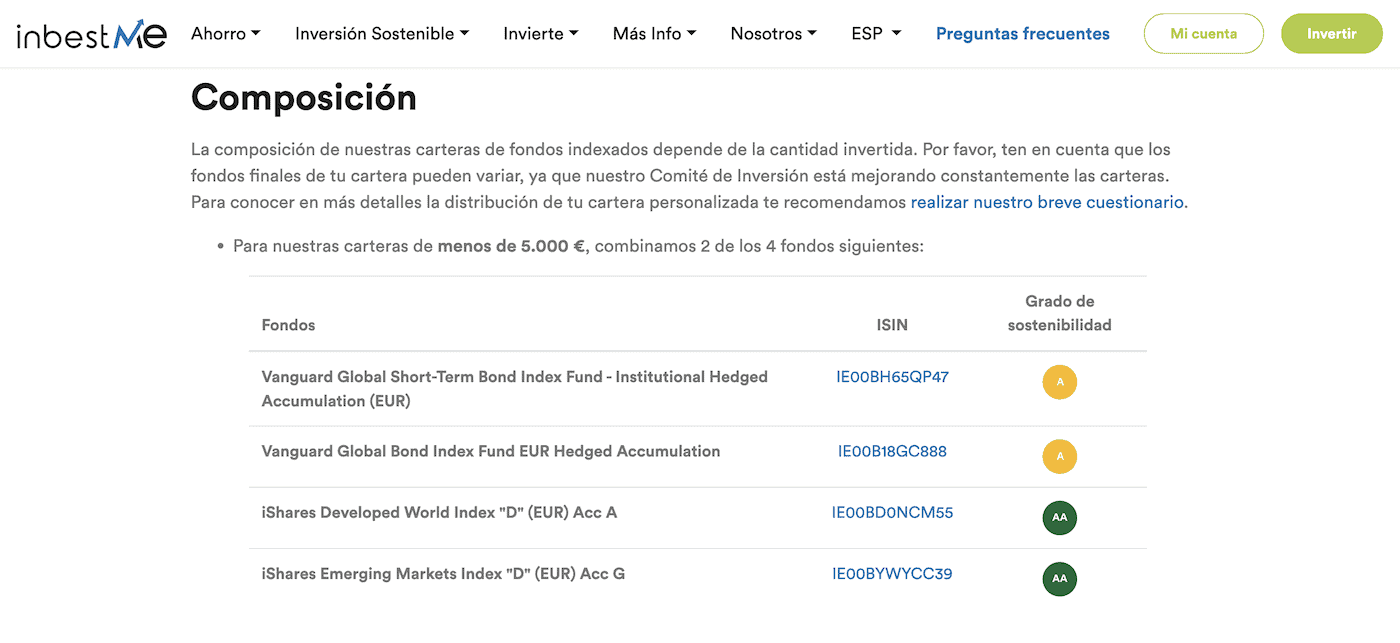The height and width of the screenshot is (643, 1400).
Task: Click the inbestMe logo
Action: pyautogui.click(x=92, y=35)
